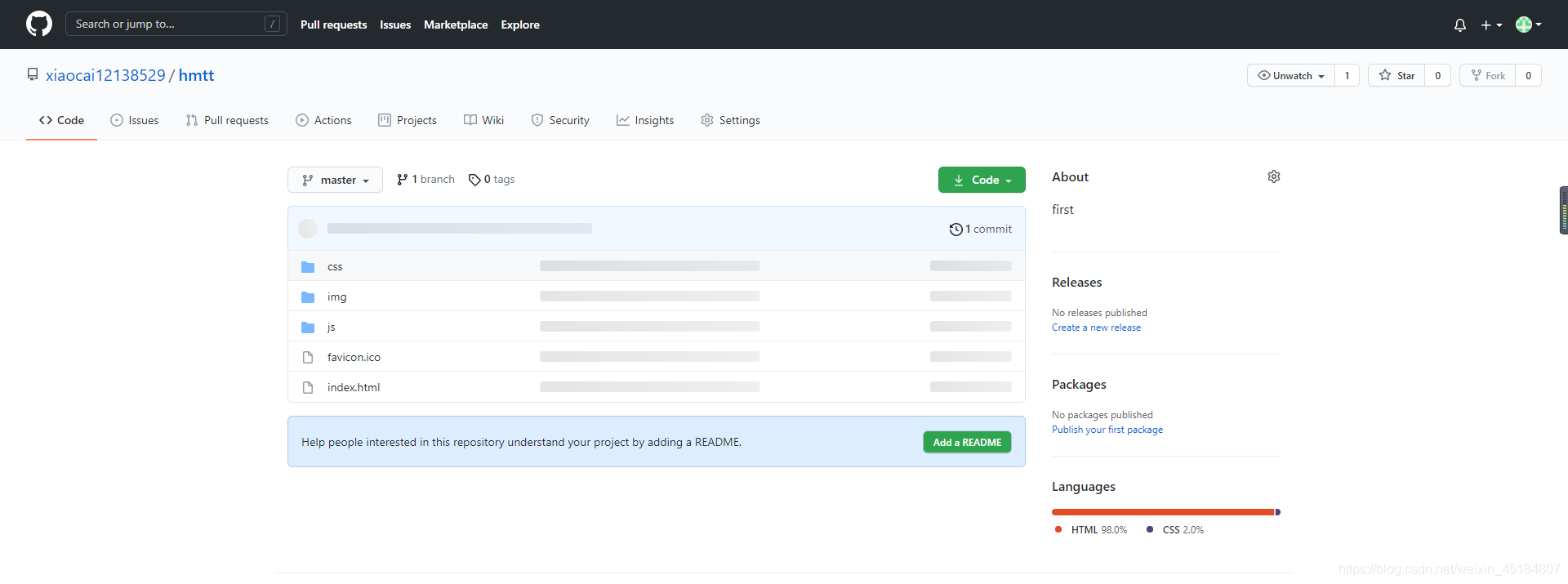Open the index.html file
The height and width of the screenshot is (584, 1568).
tap(354, 388)
